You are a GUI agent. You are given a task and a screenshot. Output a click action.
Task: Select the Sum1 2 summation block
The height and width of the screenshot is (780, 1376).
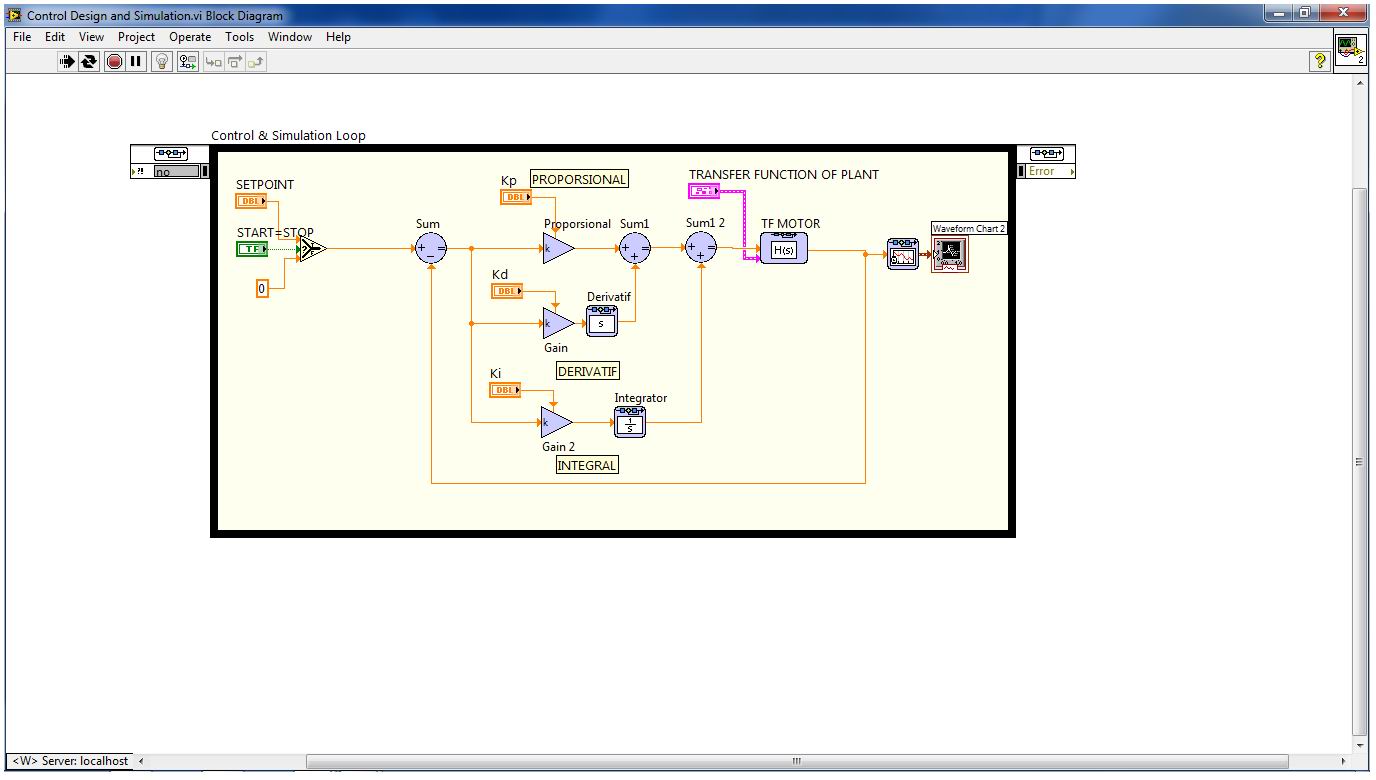pyautogui.click(x=701, y=249)
